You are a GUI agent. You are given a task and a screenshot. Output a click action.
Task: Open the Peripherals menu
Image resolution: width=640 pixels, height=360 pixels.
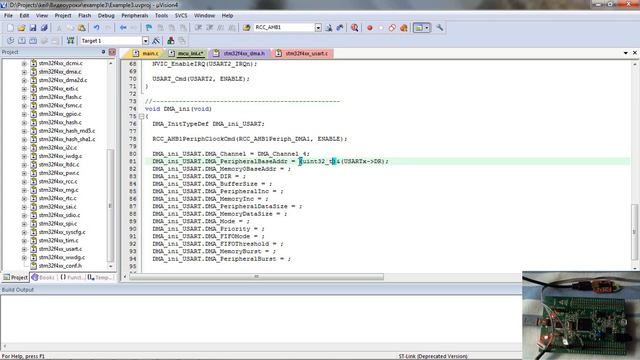pyautogui.click(x=135, y=16)
